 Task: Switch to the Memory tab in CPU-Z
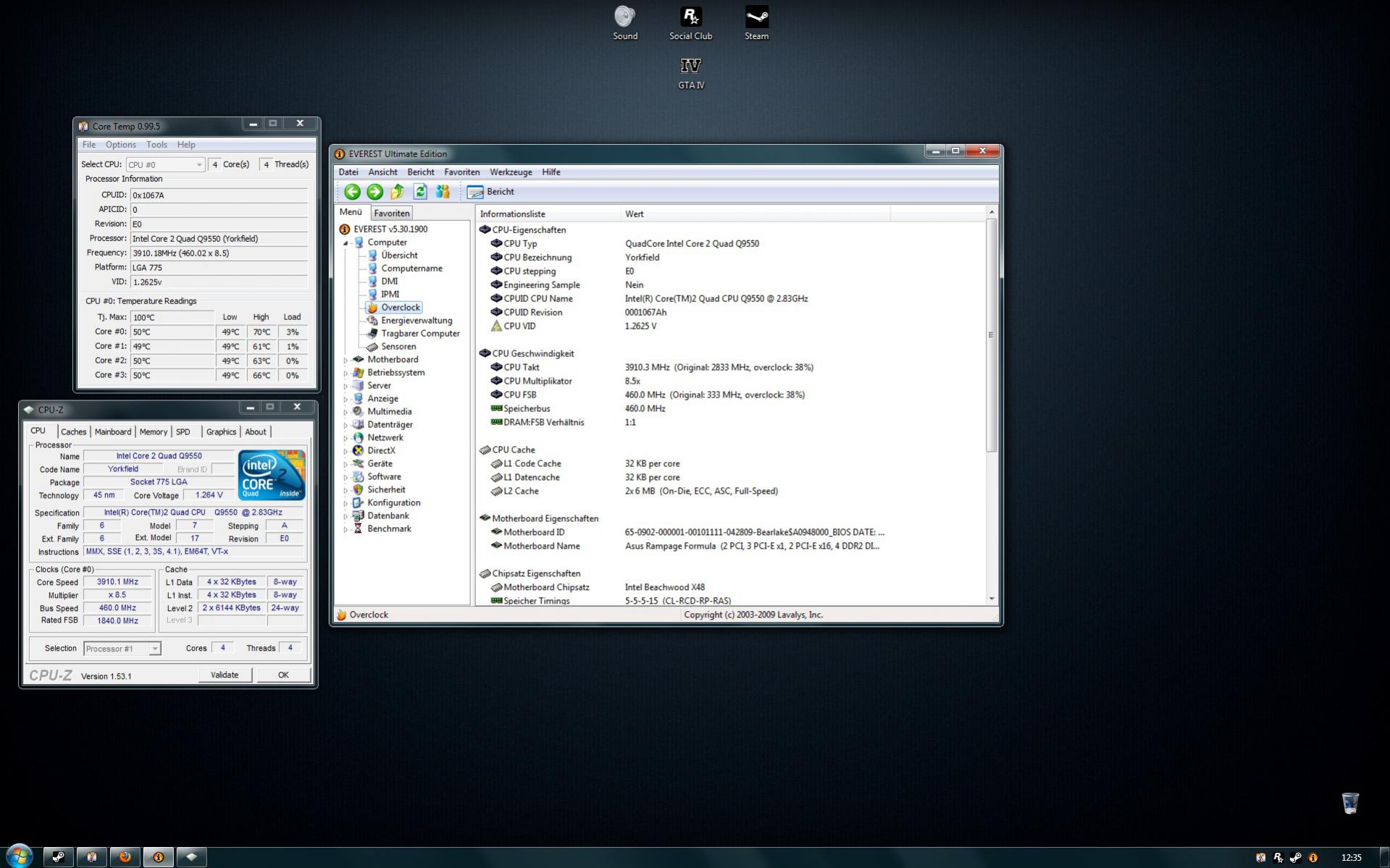point(153,432)
